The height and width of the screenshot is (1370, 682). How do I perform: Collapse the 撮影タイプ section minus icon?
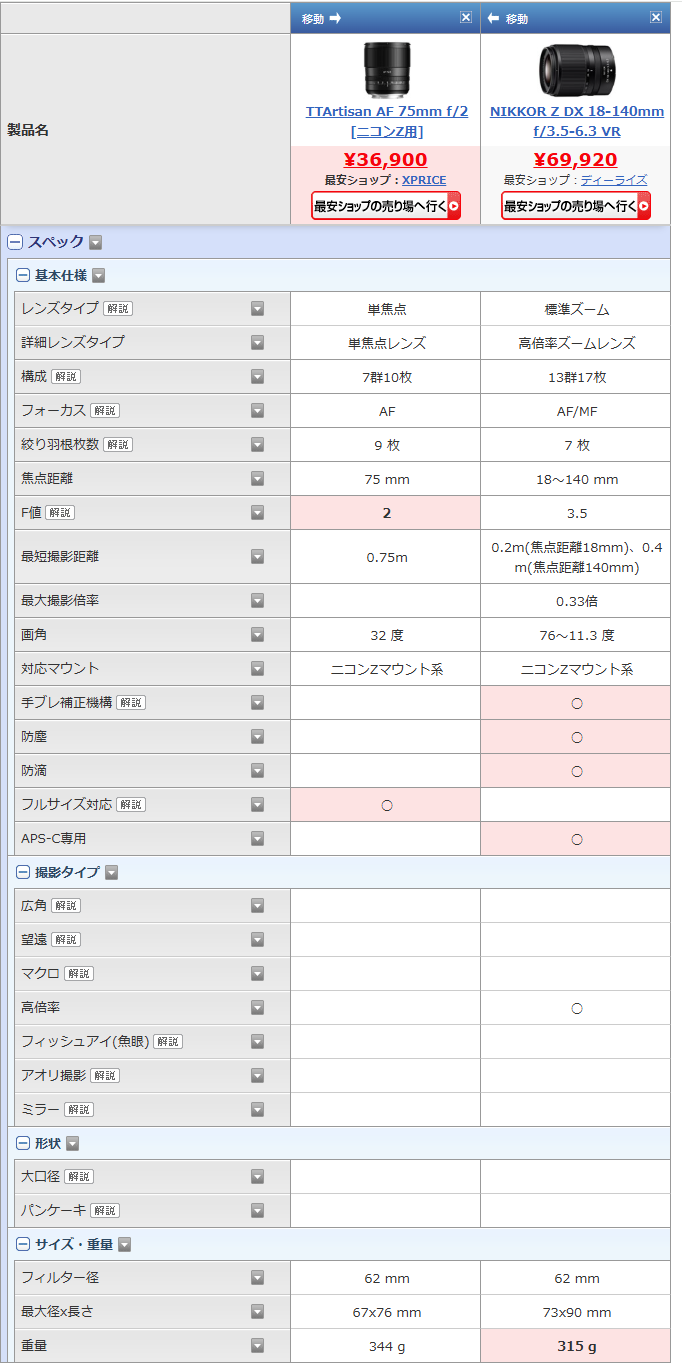[x=23, y=872]
